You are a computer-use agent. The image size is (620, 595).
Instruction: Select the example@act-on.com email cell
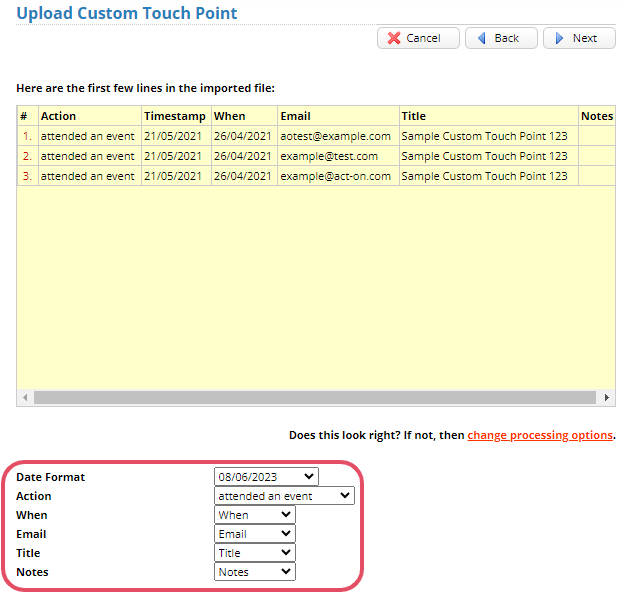click(x=338, y=176)
